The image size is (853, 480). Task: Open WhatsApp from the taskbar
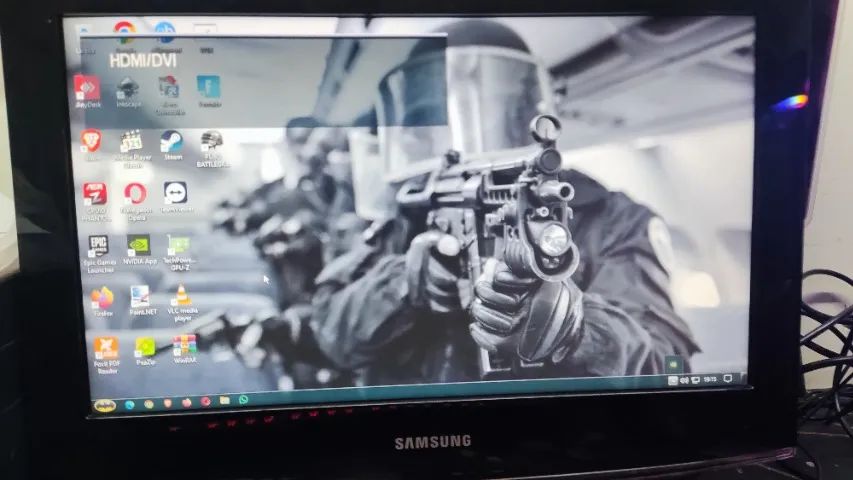pos(244,399)
